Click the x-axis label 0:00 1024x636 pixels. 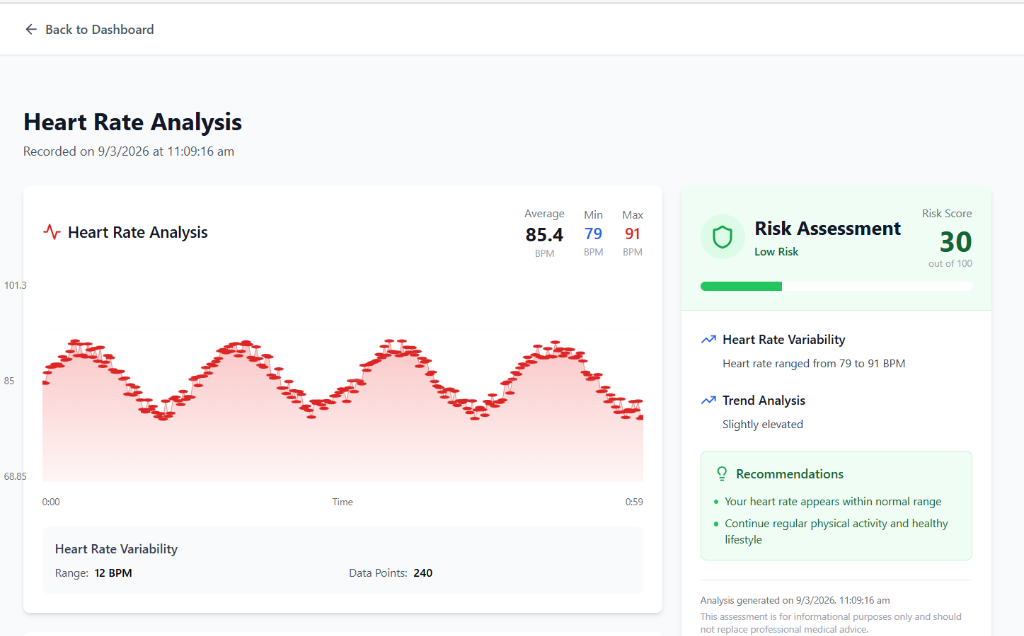[51, 501]
